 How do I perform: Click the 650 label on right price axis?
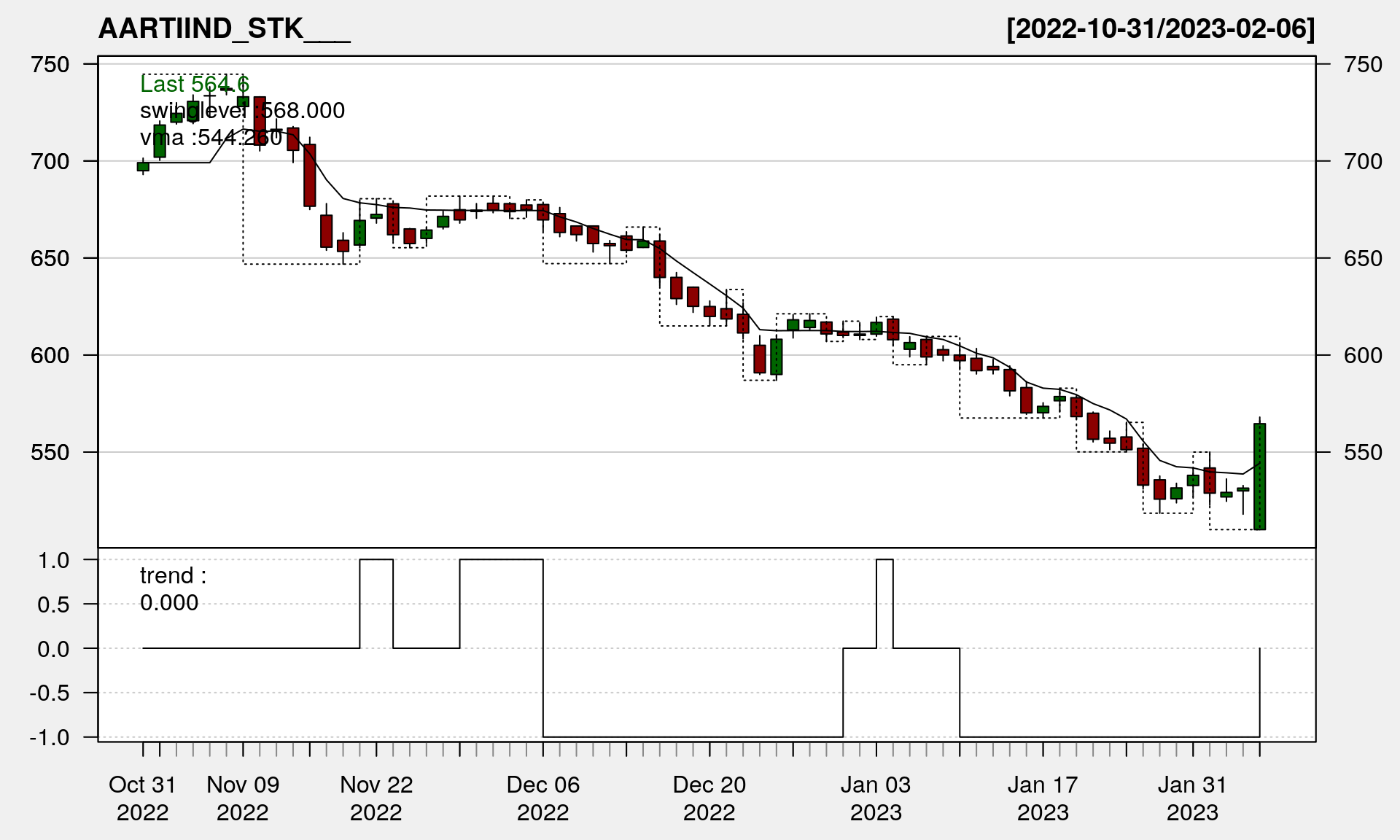[x=1364, y=259]
